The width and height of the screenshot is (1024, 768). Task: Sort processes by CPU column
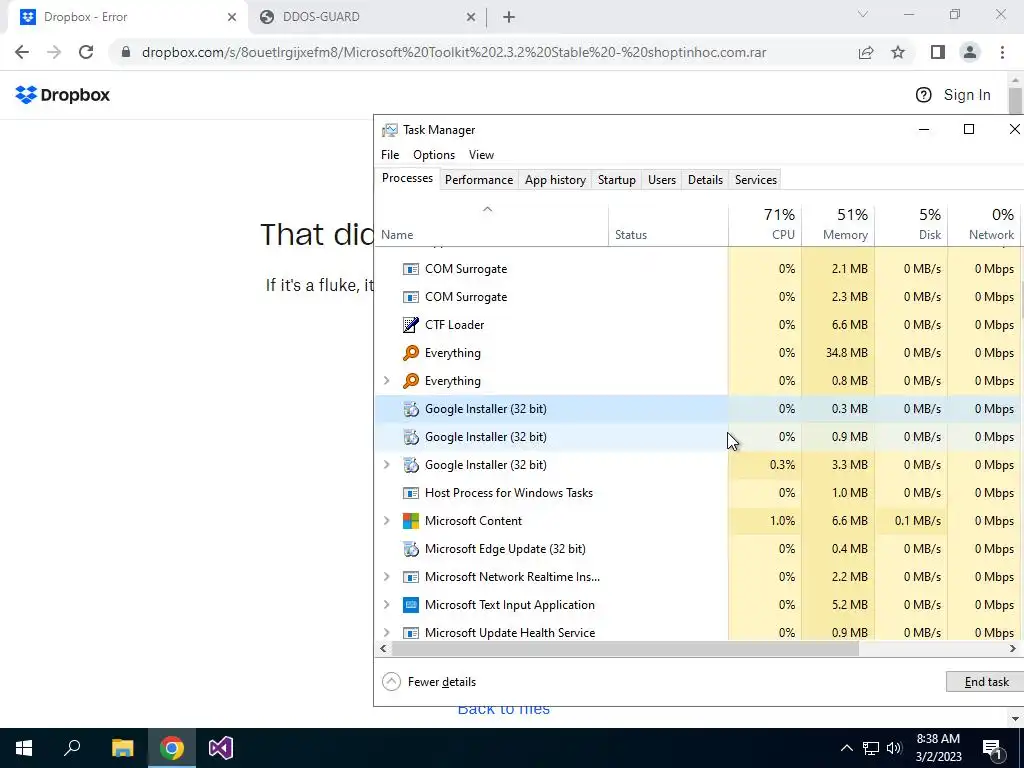(x=765, y=226)
